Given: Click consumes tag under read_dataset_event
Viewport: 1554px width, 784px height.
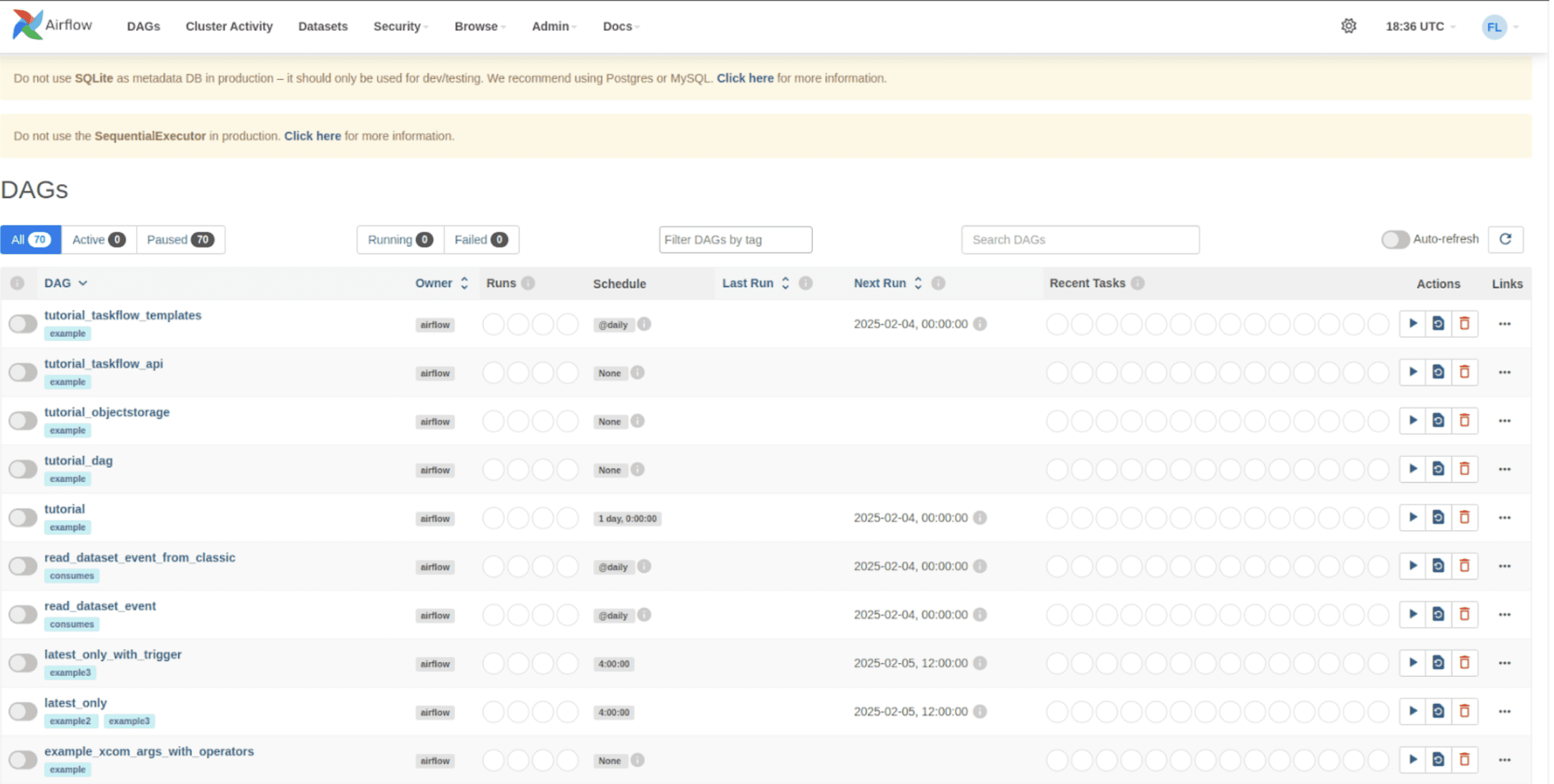Looking at the screenshot, I should pos(72,624).
